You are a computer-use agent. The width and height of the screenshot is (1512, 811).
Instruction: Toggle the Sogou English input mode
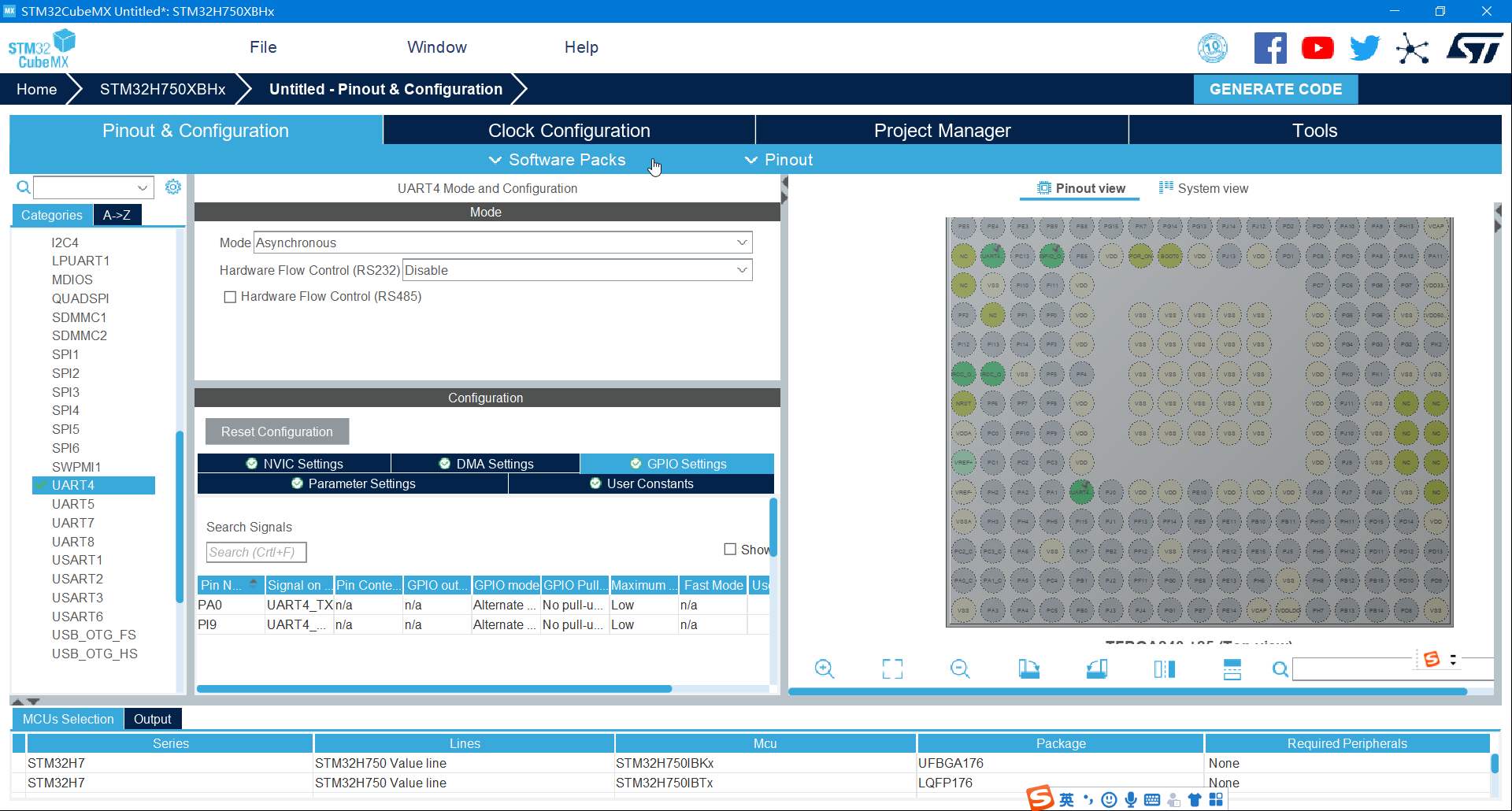1066,800
